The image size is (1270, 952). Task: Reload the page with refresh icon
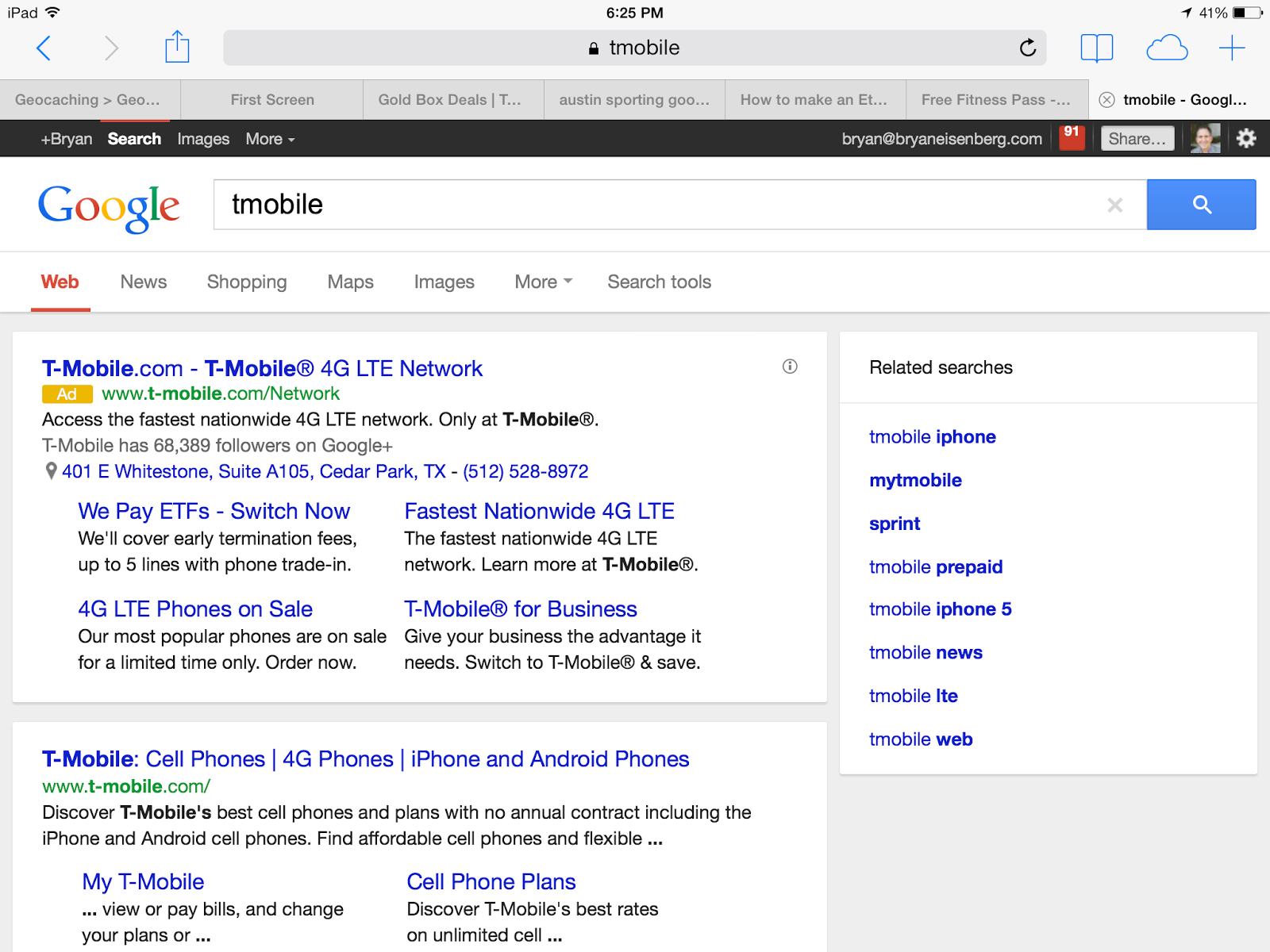[x=1028, y=48]
